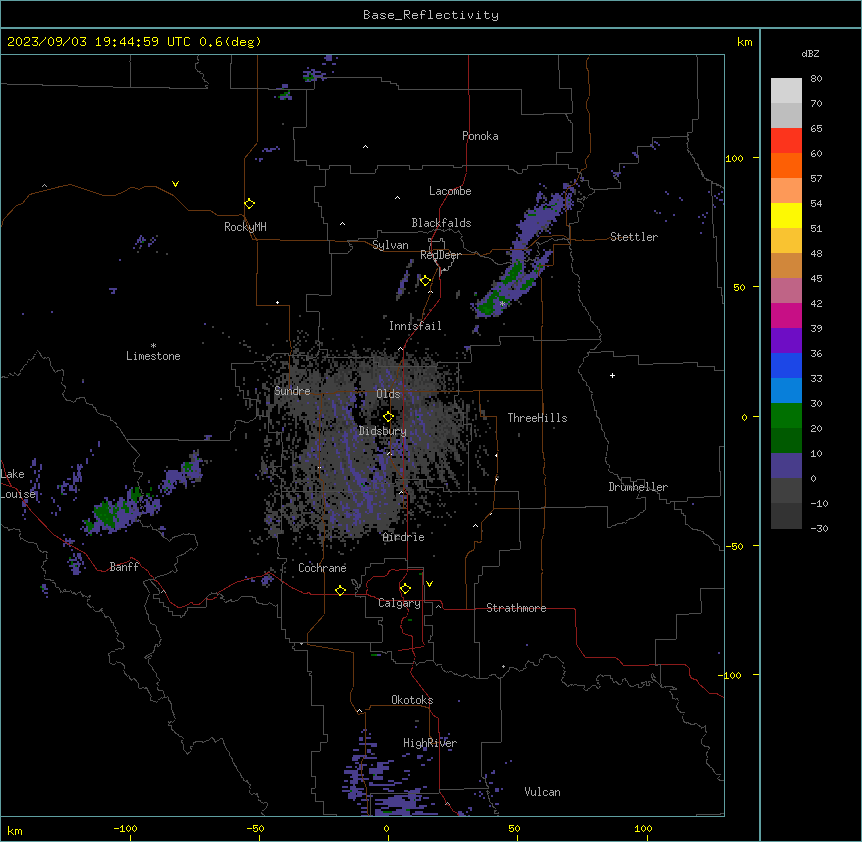Click the RedDeer city label
862x842 pixels.
click(440, 255)
